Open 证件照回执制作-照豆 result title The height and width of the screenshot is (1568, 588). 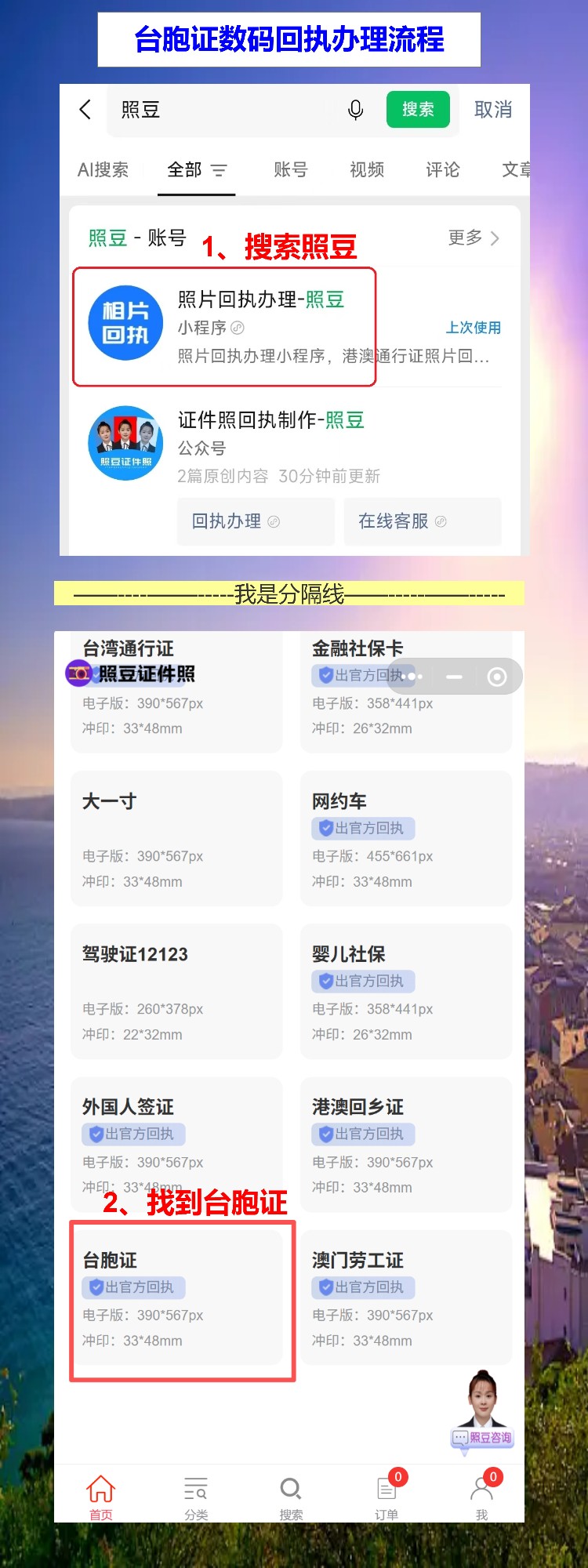(271, 420)
